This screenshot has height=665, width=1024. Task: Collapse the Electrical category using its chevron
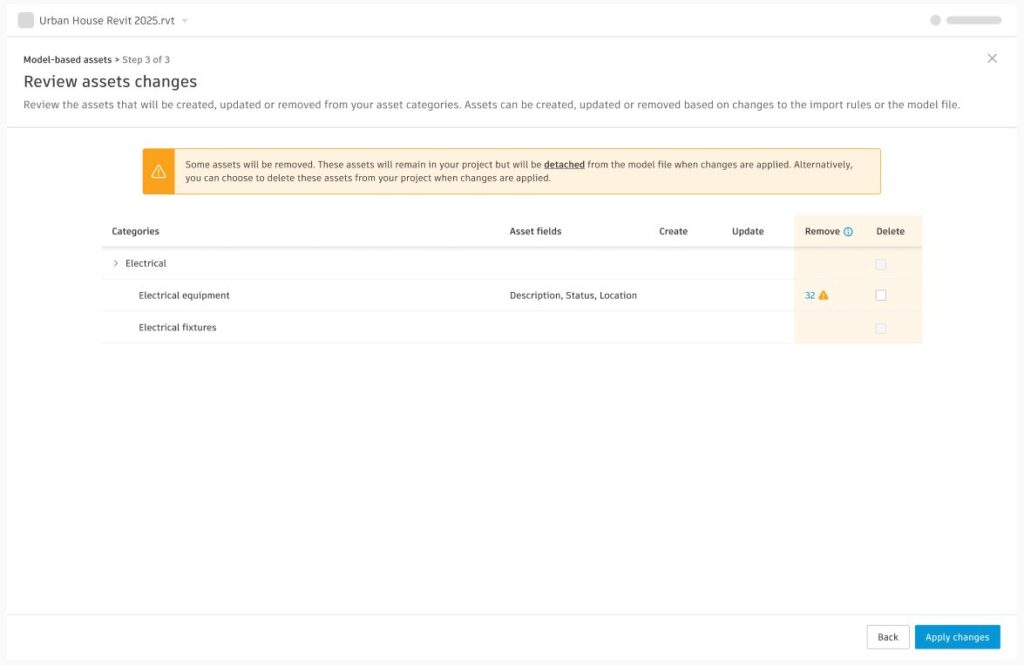[116, 263]
